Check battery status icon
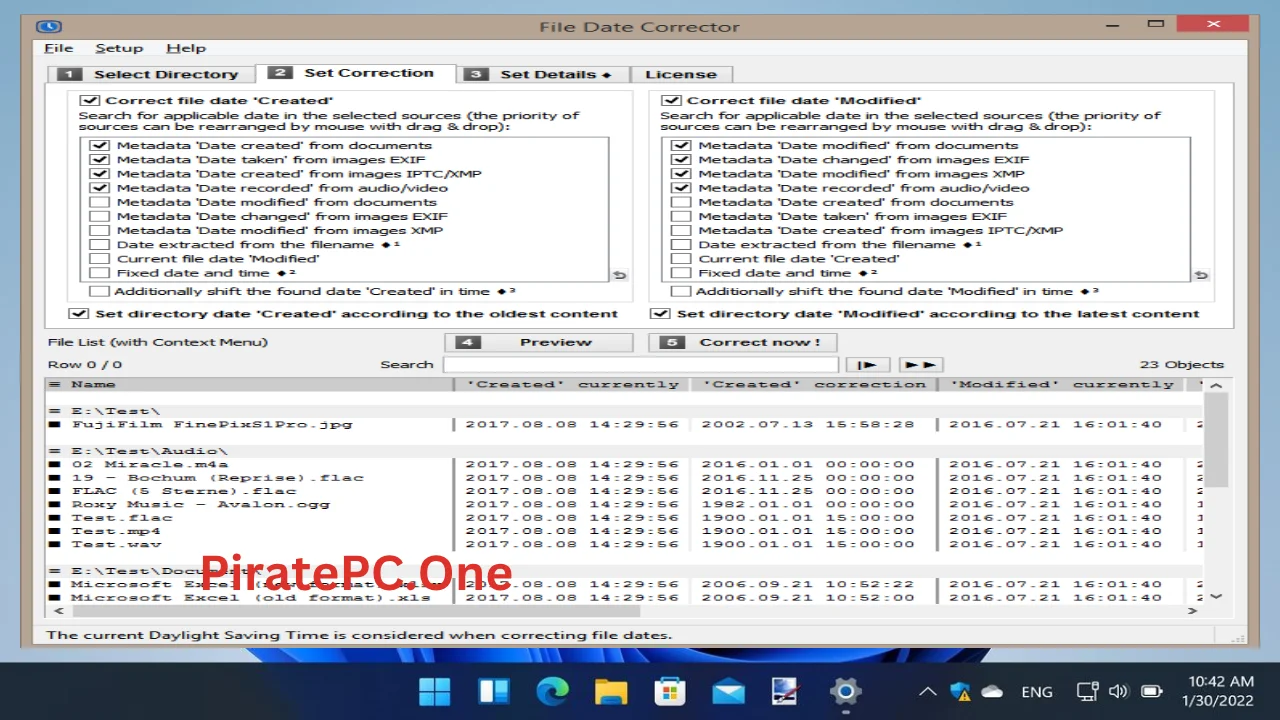This screenshot has width=1280, height=720. [x=1152, y=691]
